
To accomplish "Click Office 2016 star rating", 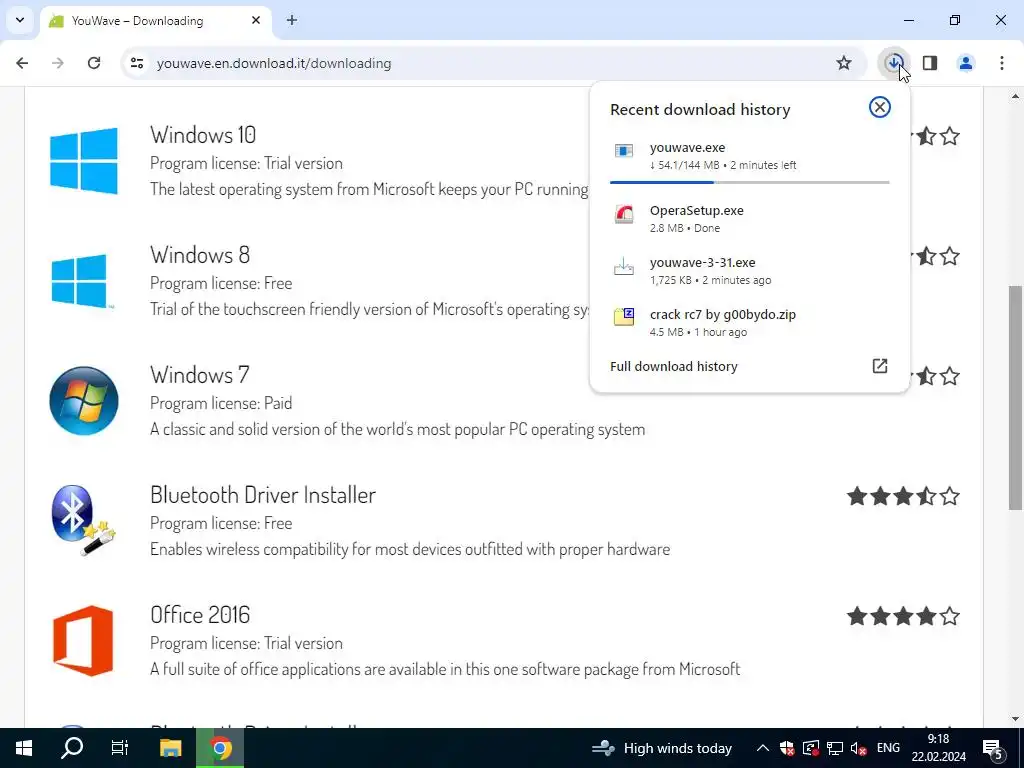I will point(903,616).
